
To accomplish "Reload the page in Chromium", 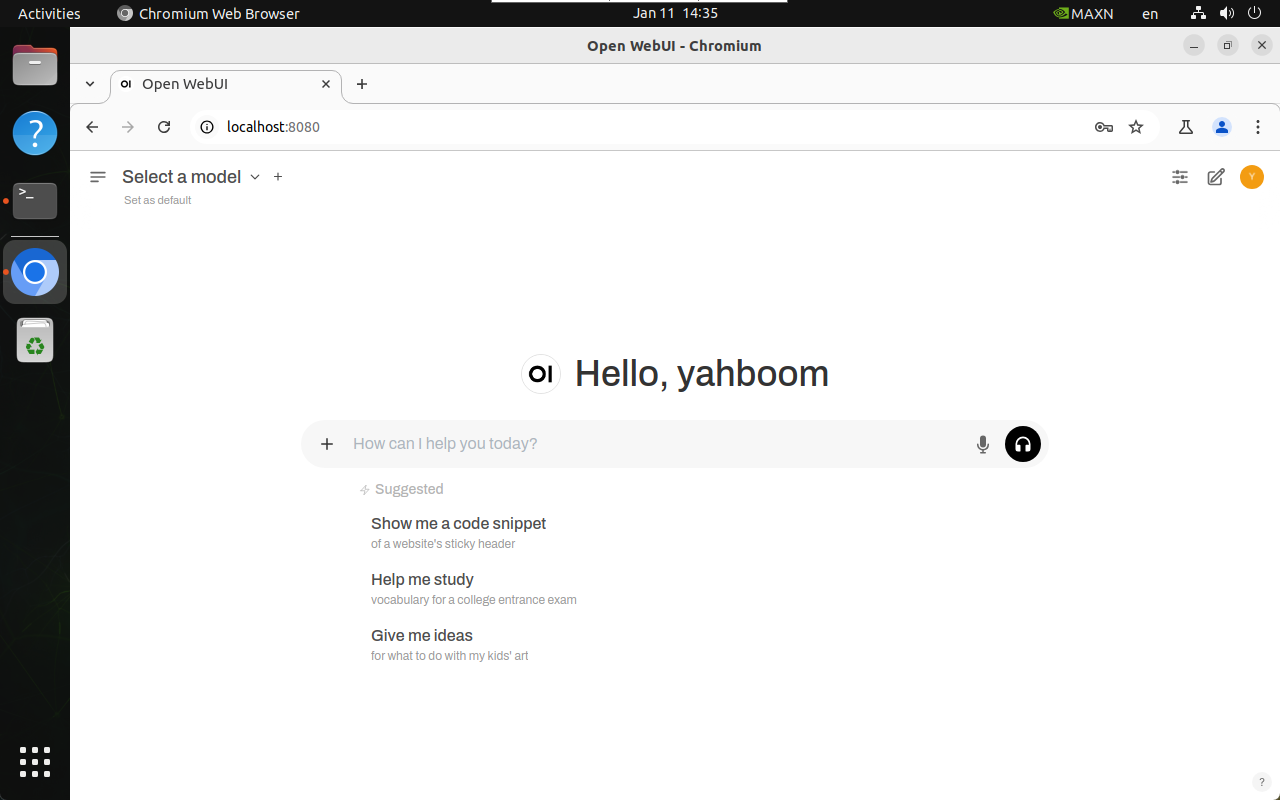I will coord(164,127).
